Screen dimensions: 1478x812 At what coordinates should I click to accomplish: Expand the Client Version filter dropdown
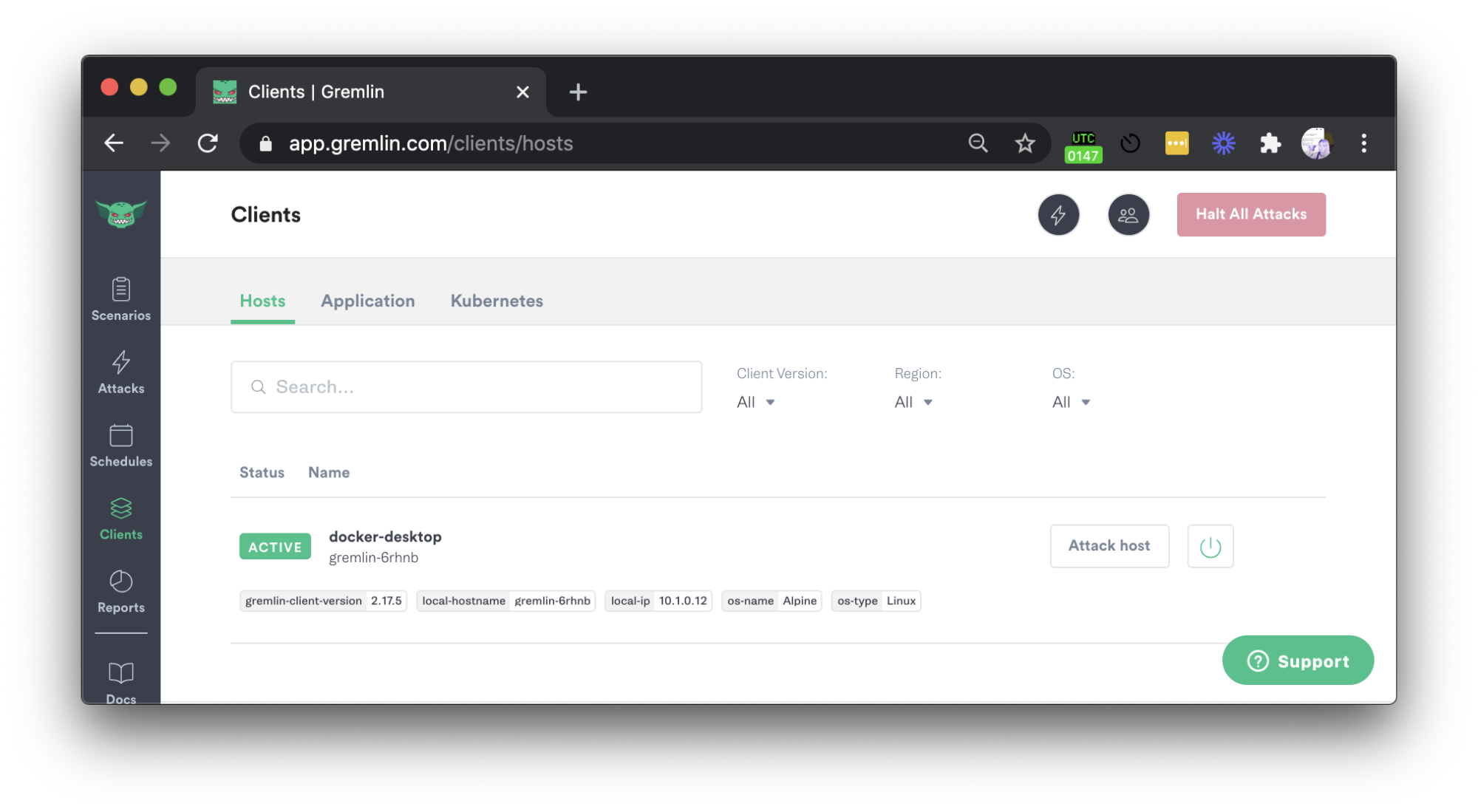[x=756, y=402]
